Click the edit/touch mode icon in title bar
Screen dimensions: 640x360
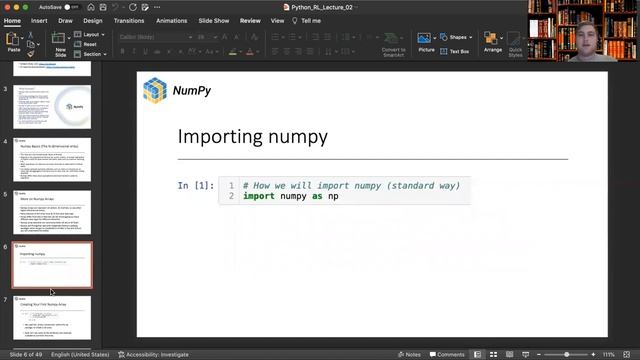pyautogui.click(x=145, y=7)
